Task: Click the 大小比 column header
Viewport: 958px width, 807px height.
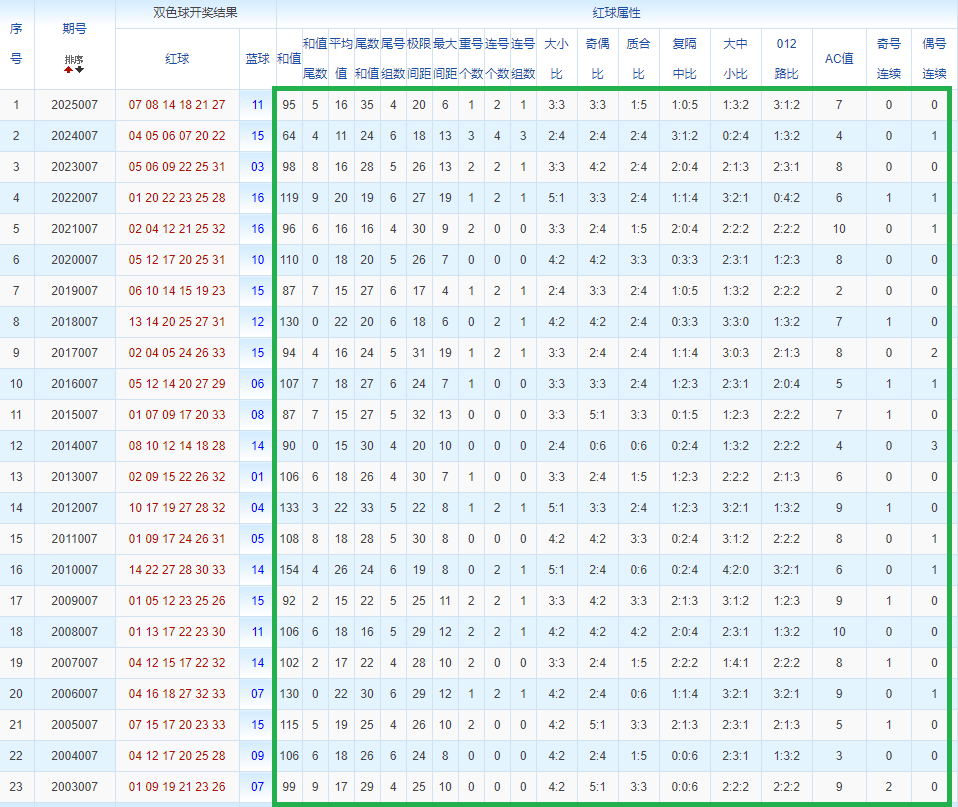Action: click(555, 59)
